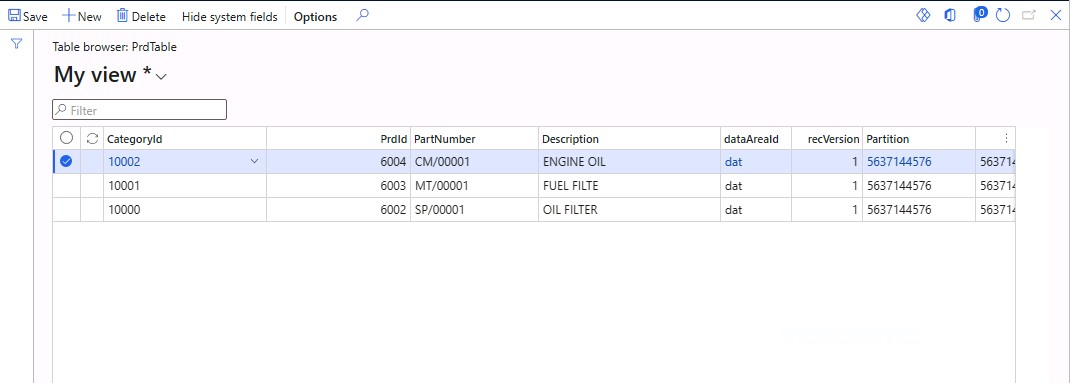Uncheck the selected row 10002 checkmark
Image resolution: width=1070 pixels, height=383 pixels.
66,162
